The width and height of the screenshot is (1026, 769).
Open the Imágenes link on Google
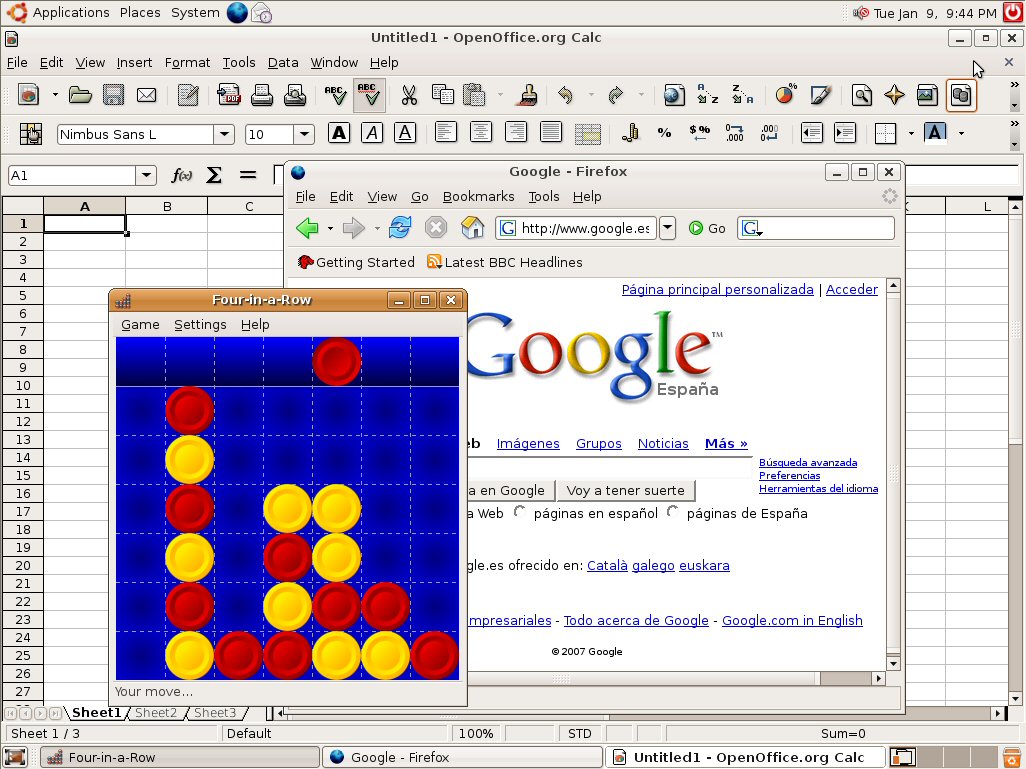[528, 444]
